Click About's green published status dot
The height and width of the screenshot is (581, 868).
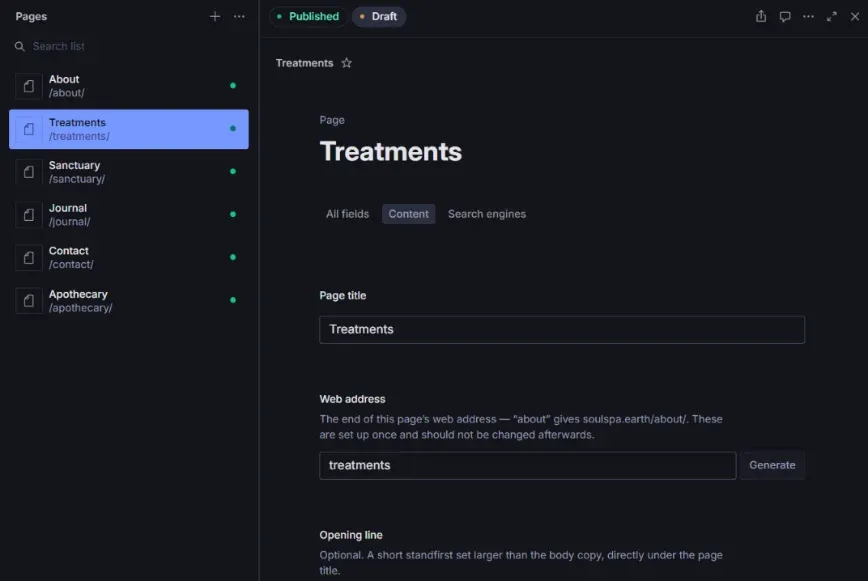(x=233, y=86)
